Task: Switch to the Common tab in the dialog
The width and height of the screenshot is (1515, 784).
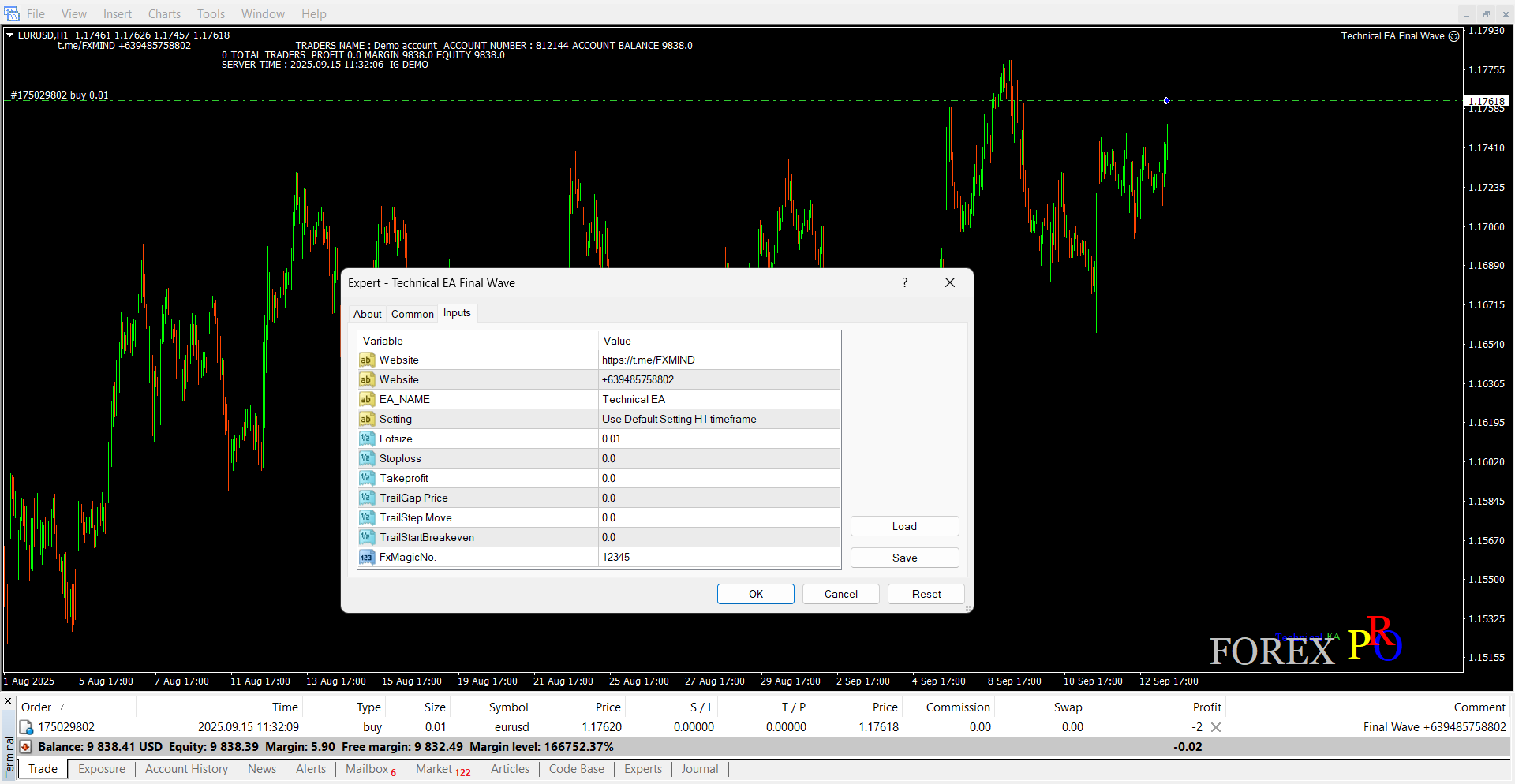Action: tap(412, 314)
